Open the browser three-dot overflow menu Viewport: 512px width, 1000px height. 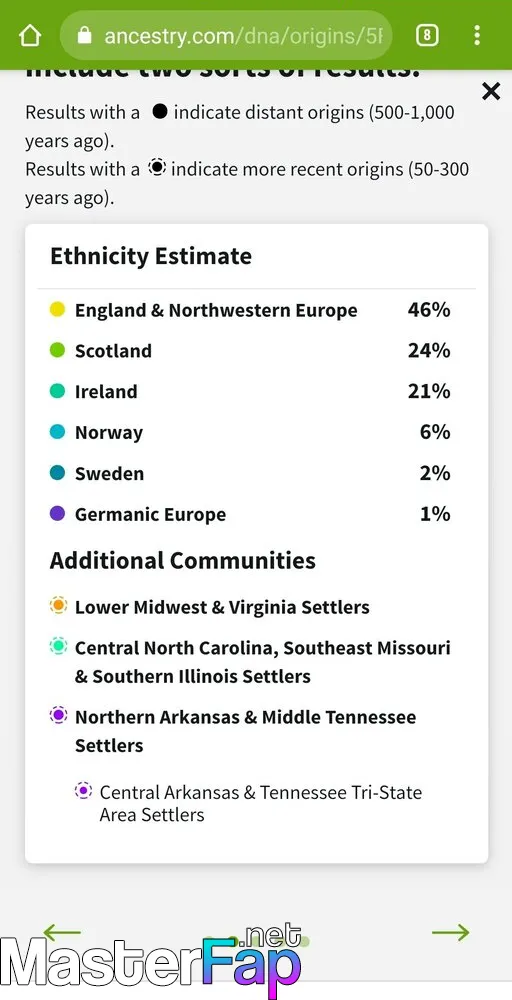(476, 35)
